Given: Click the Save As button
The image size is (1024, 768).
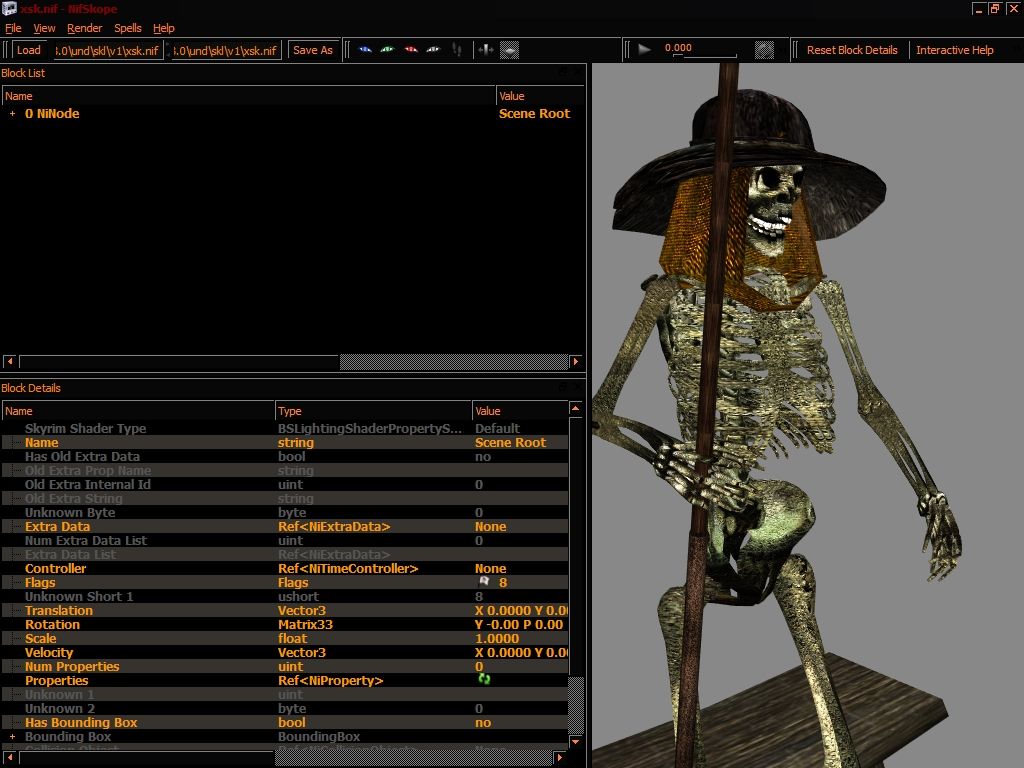Looking at the screenshot, I should tap(313, 50).
